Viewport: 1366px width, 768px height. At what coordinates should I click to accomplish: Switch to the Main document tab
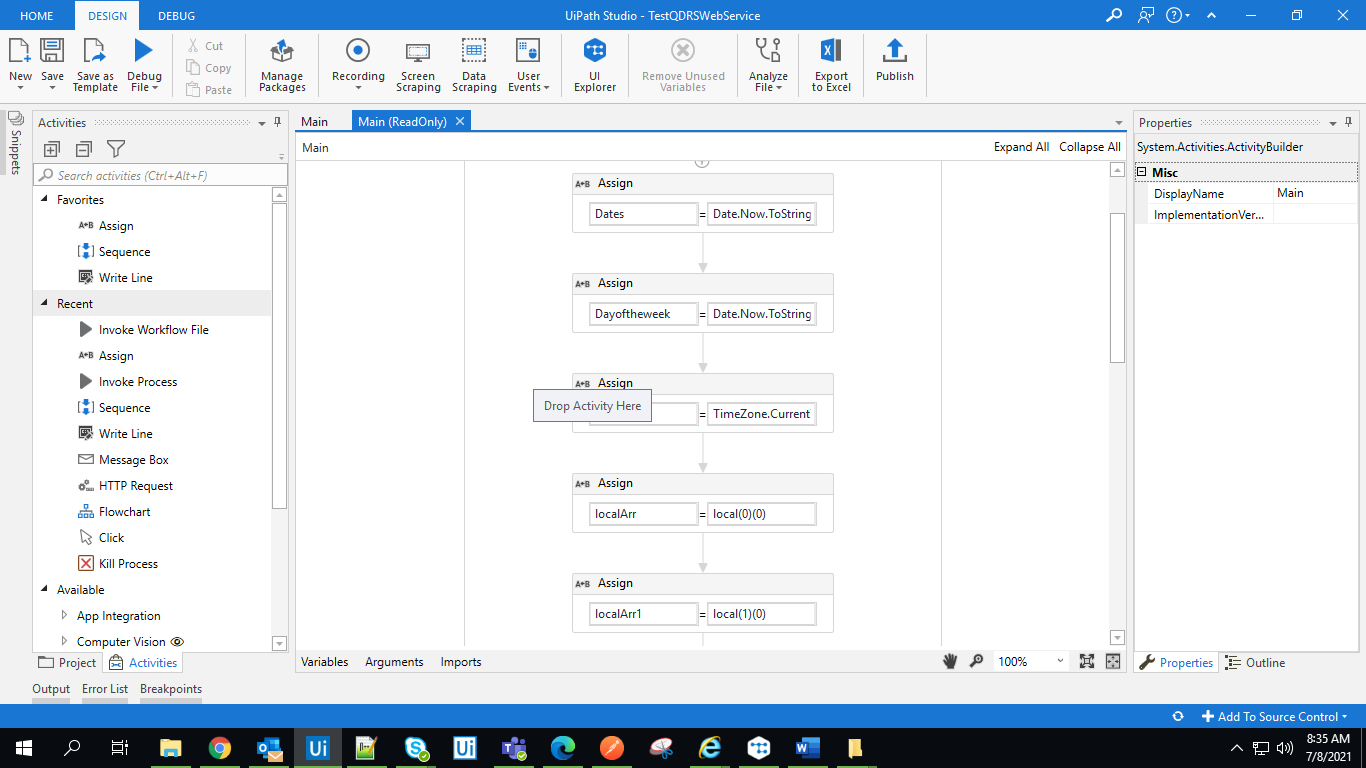[315, 122]
